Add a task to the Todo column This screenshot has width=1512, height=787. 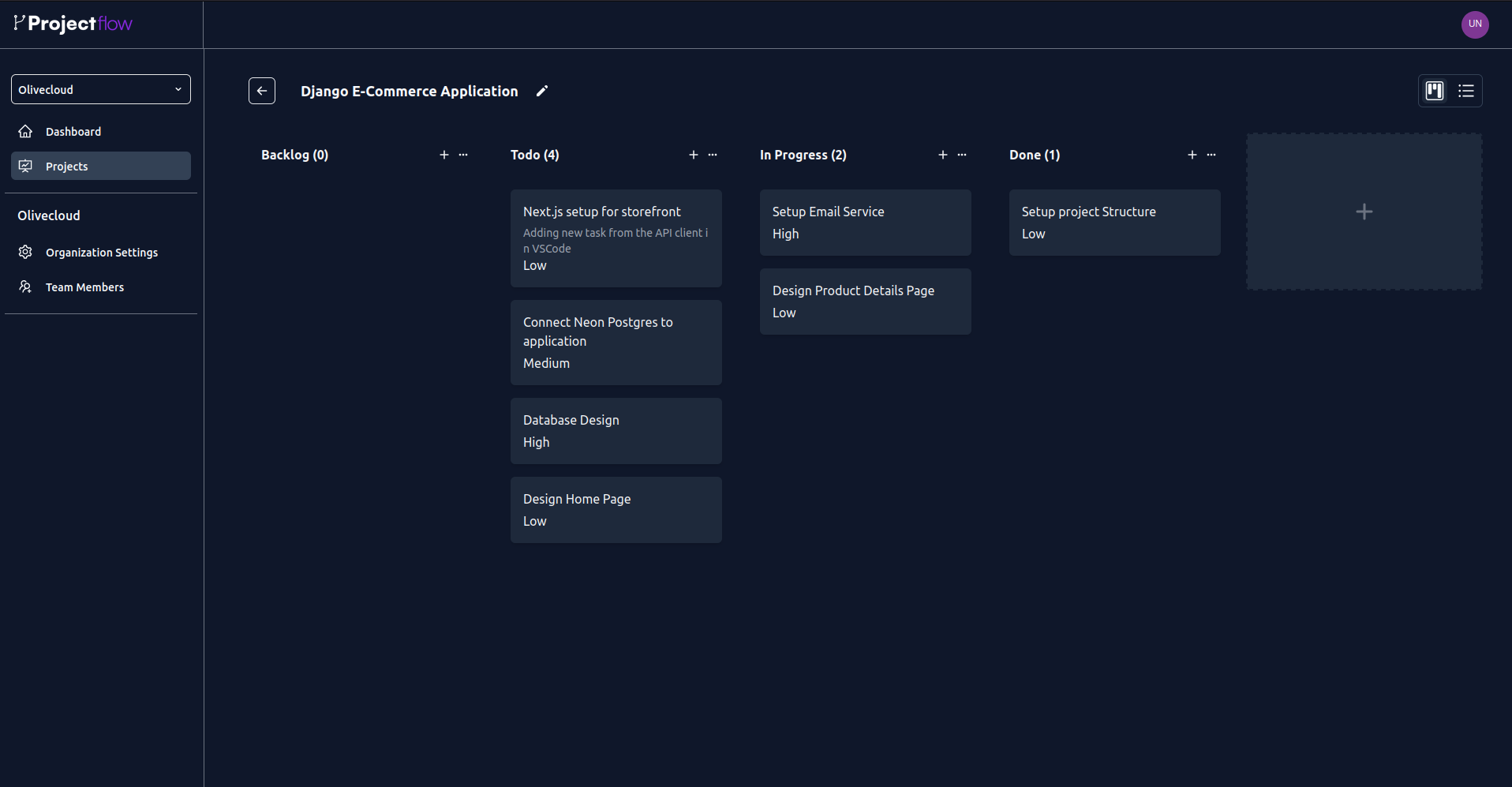click(x=694, y=155)
